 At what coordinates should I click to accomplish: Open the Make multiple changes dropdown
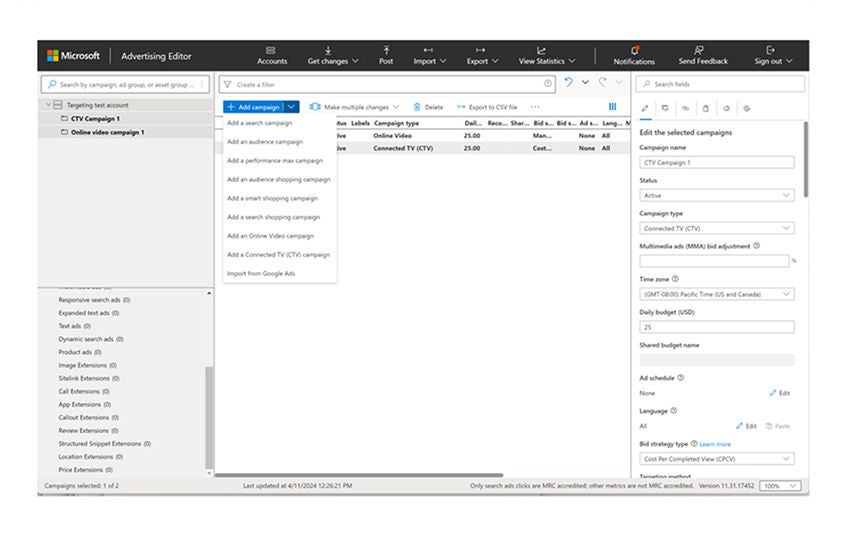[x=354, y=107]
